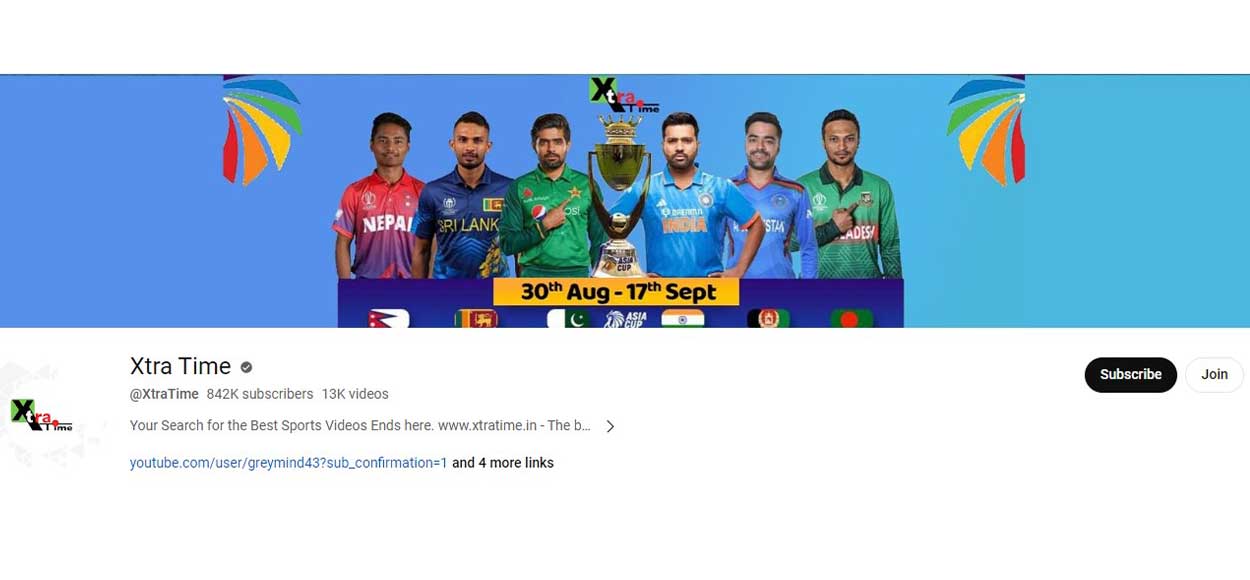Click the India flag icon in banner
This screenshot has height=580, width=1250.
point(682,318)
